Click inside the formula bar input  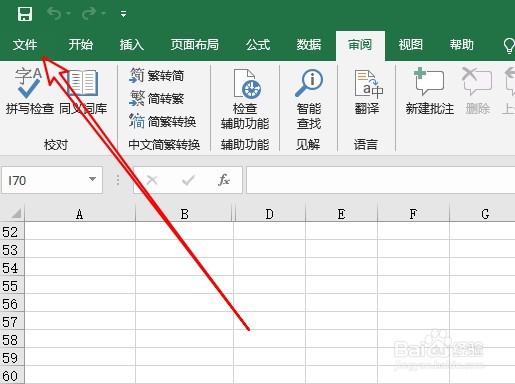[381, 180]
